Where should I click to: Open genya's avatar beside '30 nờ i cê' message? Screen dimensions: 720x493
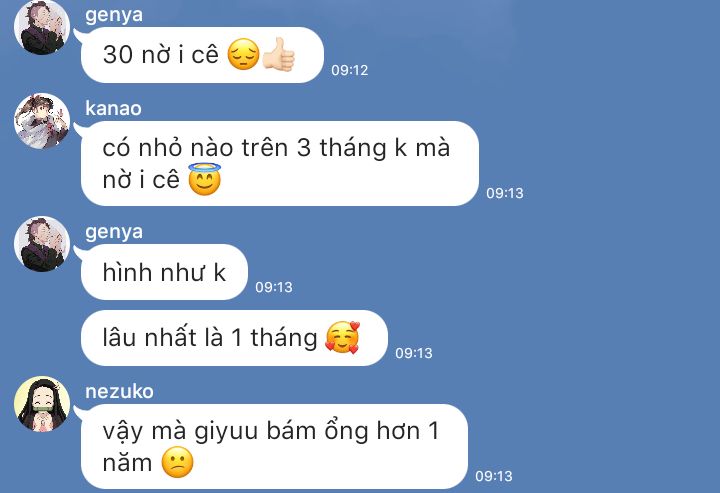tap(42, 27)
